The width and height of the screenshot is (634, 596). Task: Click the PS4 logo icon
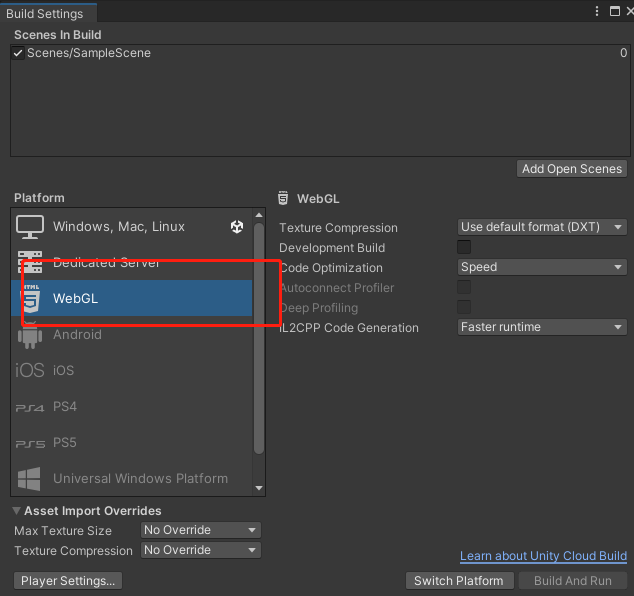30,408
